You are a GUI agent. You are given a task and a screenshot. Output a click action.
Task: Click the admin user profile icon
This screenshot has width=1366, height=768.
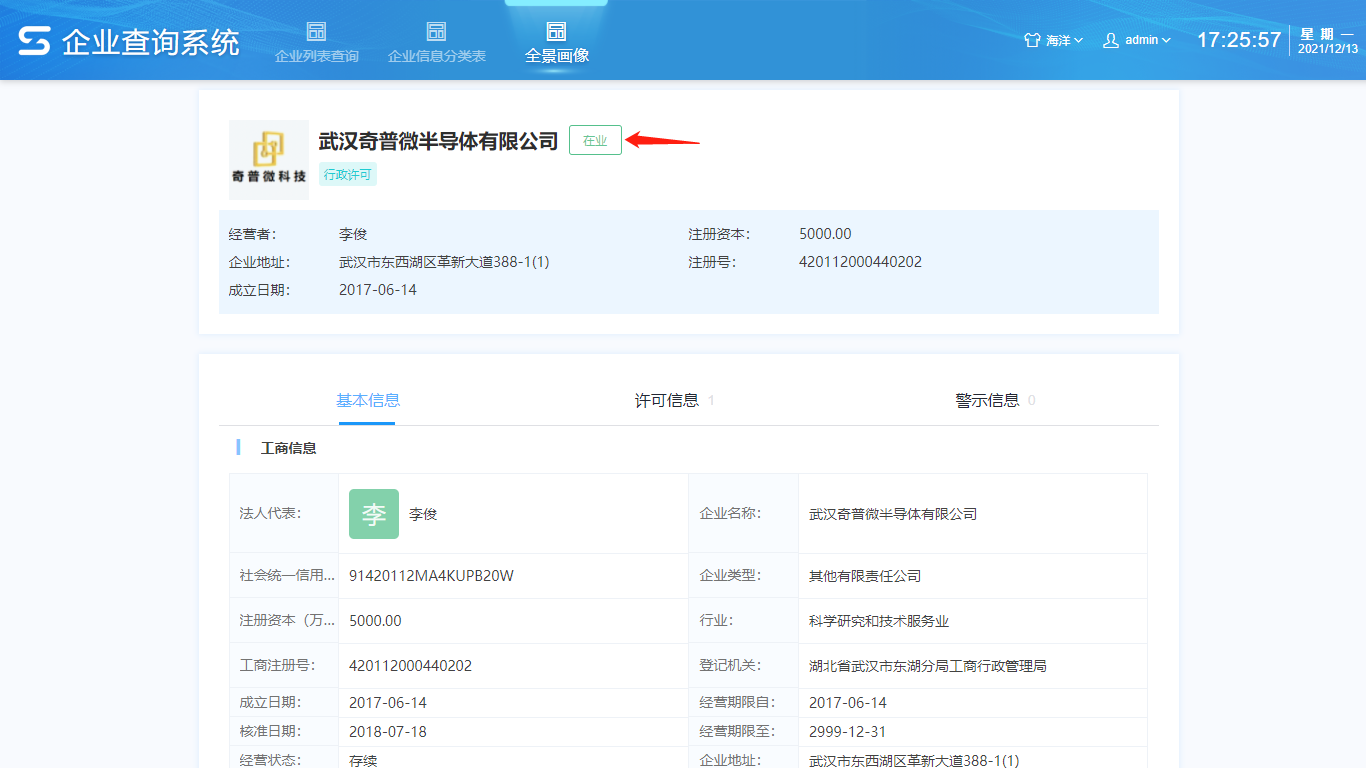[x=1111, y=40]
